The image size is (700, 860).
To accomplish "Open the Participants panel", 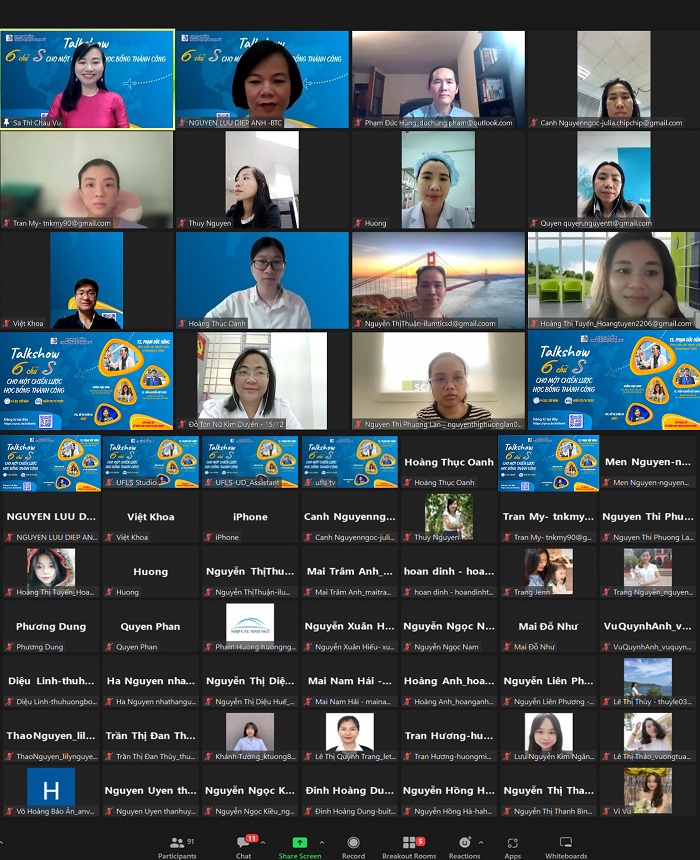I will pyautogui.click(x=177, y=846).
